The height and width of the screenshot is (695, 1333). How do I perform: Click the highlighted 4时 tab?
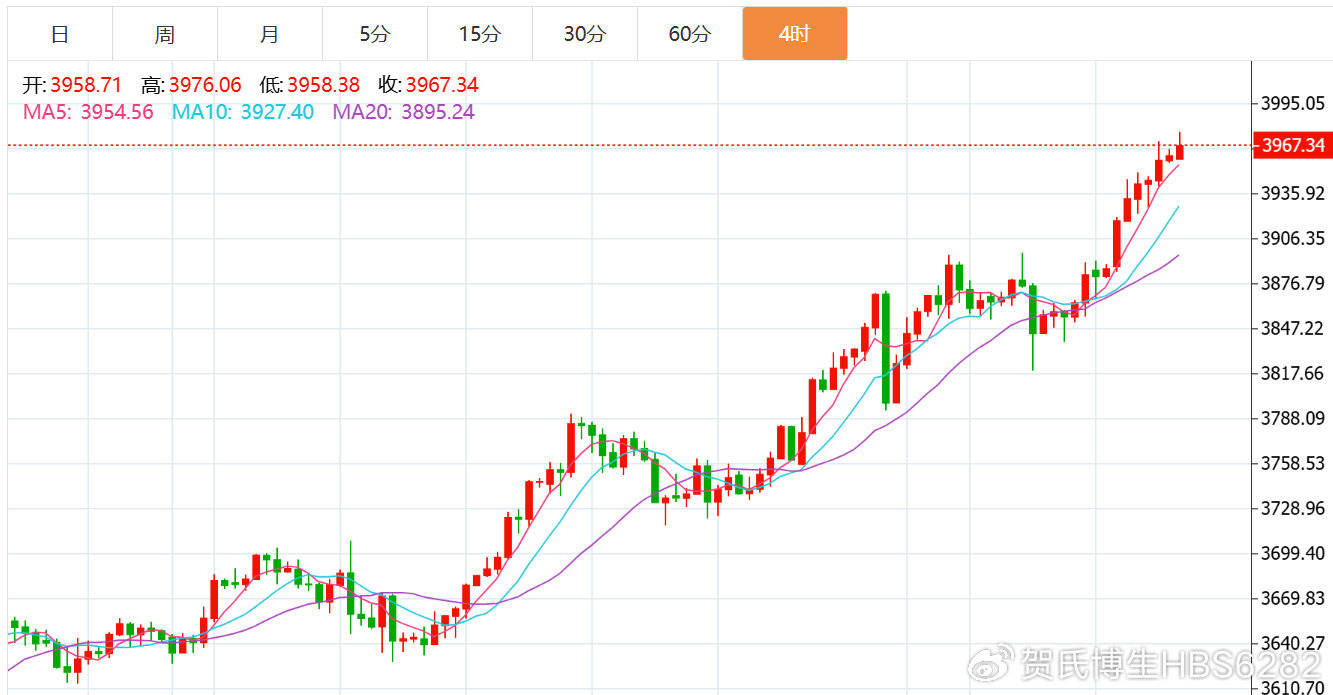point(795,34)
